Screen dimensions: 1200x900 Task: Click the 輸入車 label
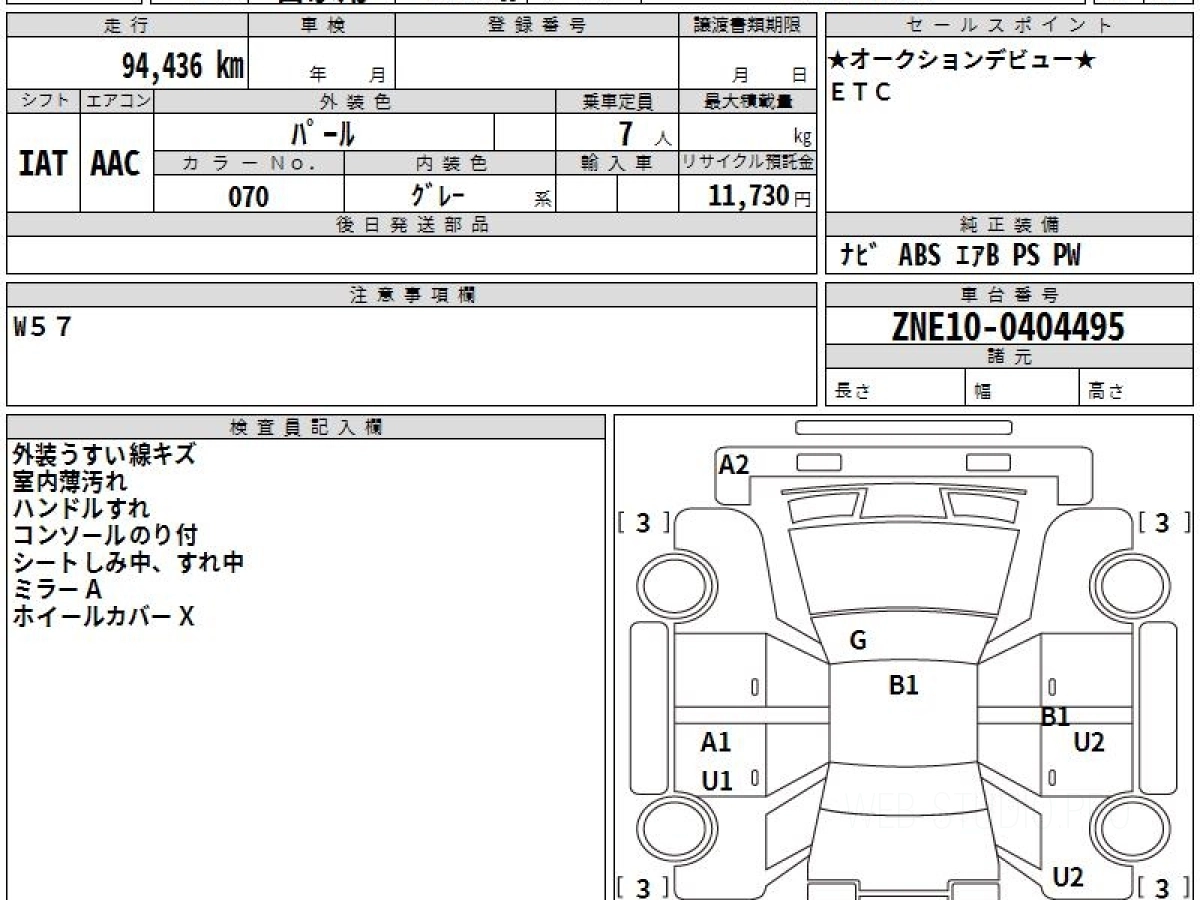click(x=617, y=163)
